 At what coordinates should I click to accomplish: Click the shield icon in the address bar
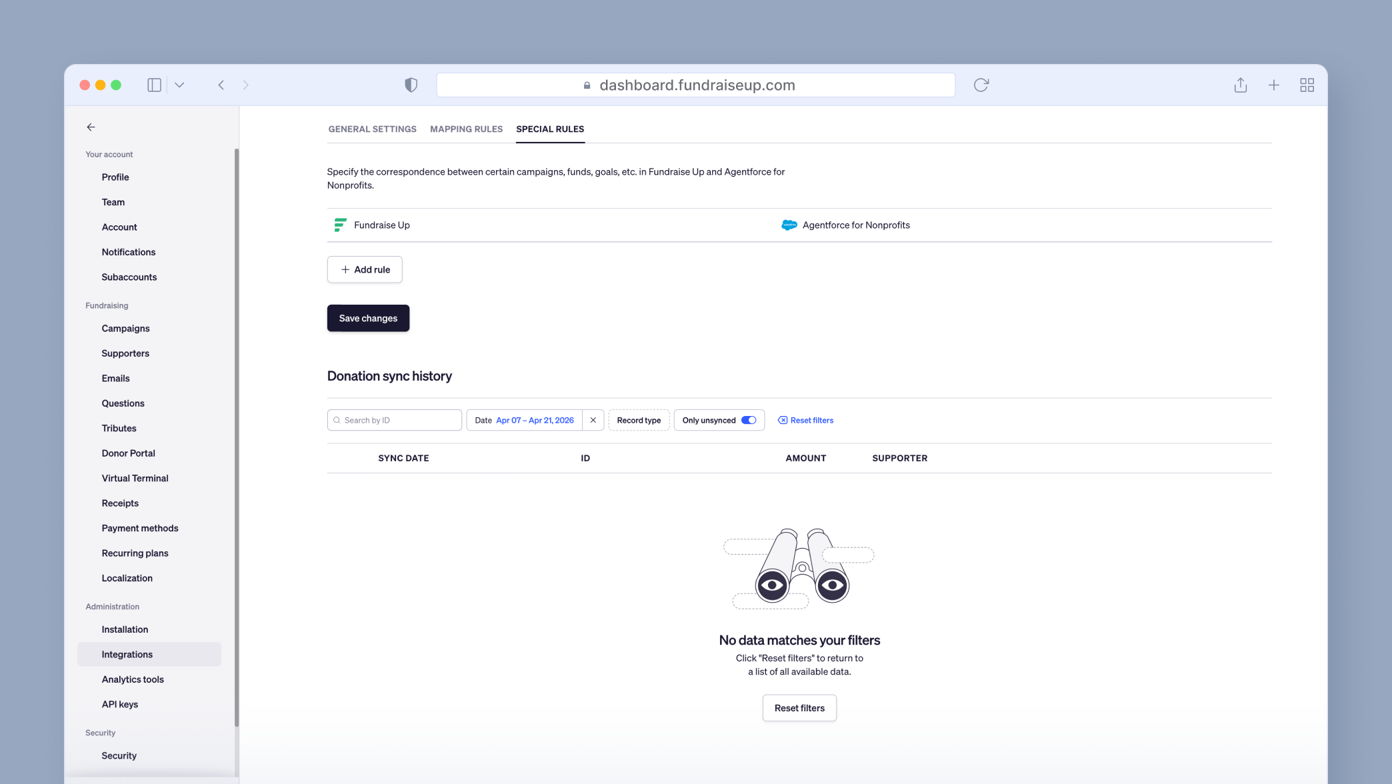[x=411, y=85]
